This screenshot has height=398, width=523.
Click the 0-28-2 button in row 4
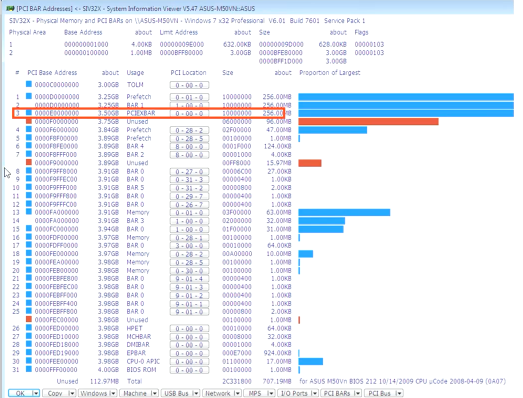click(x=189, y=130)
